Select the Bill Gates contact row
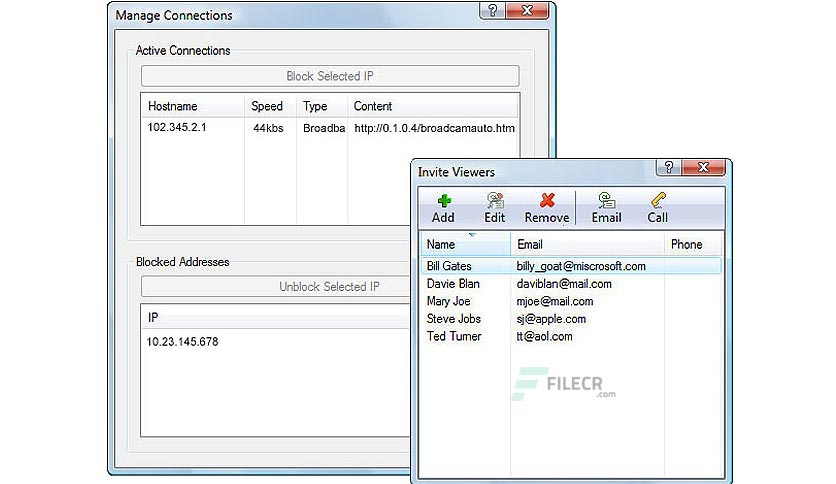This screenshot has width=836, height=484. [x=571, y=266]
